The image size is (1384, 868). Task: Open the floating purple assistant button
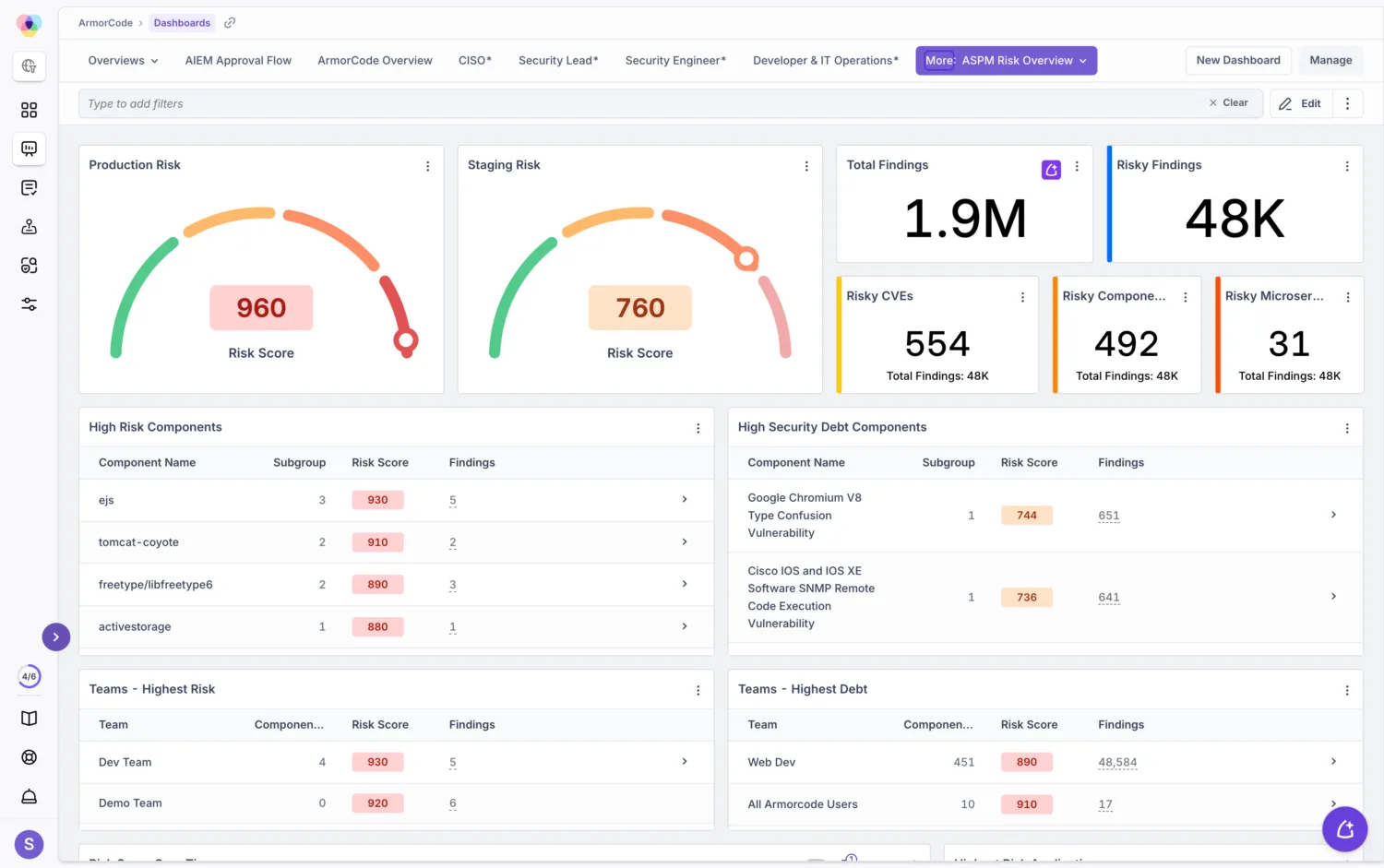tap(1344, 829)
